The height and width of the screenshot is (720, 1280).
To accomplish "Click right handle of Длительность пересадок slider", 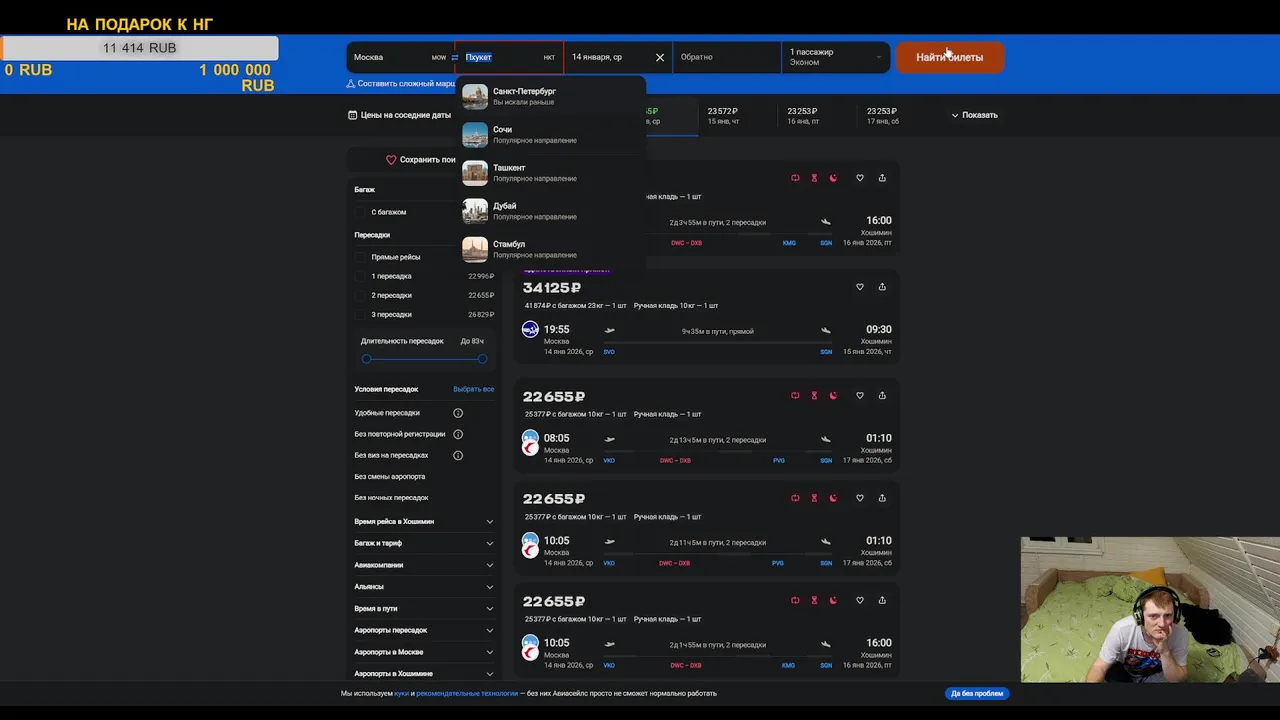I will coord(482,359).
